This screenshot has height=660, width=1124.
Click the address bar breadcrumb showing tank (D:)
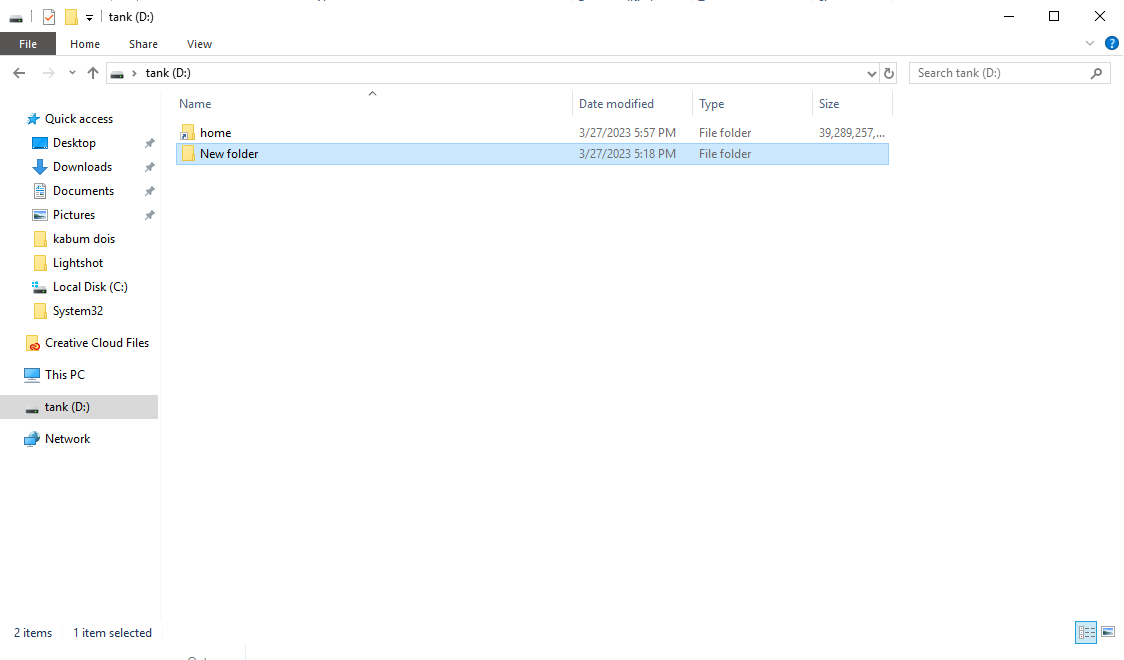point(166,72)
